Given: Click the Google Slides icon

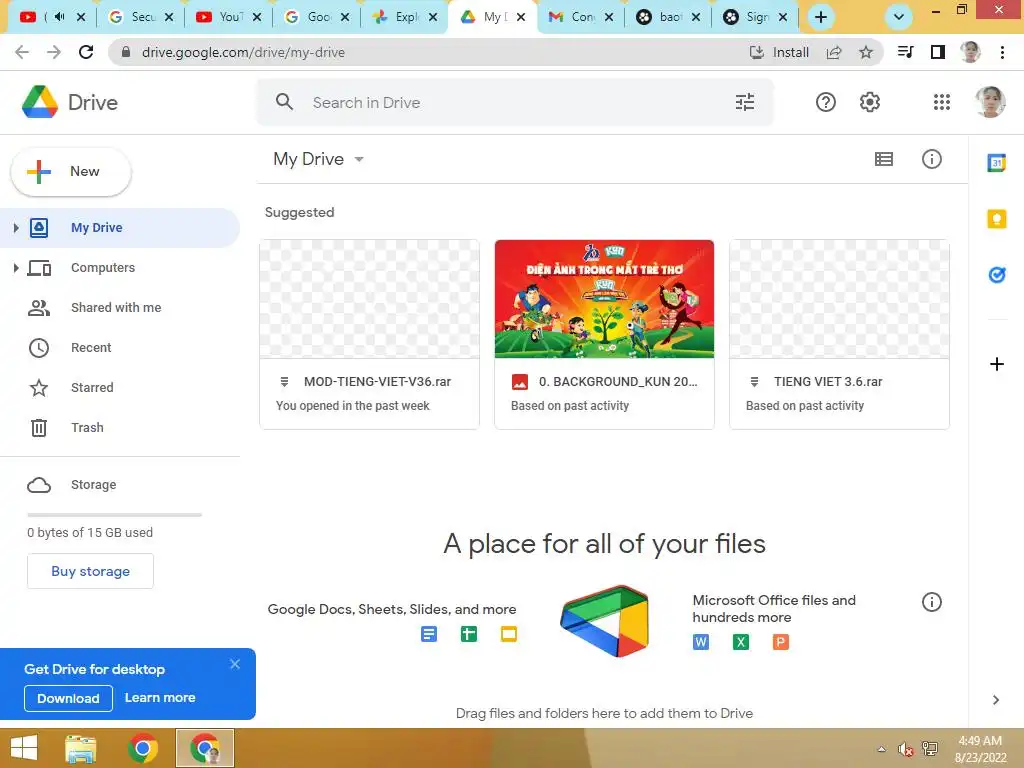Looking at the screenshot, I should click(509, 633).
